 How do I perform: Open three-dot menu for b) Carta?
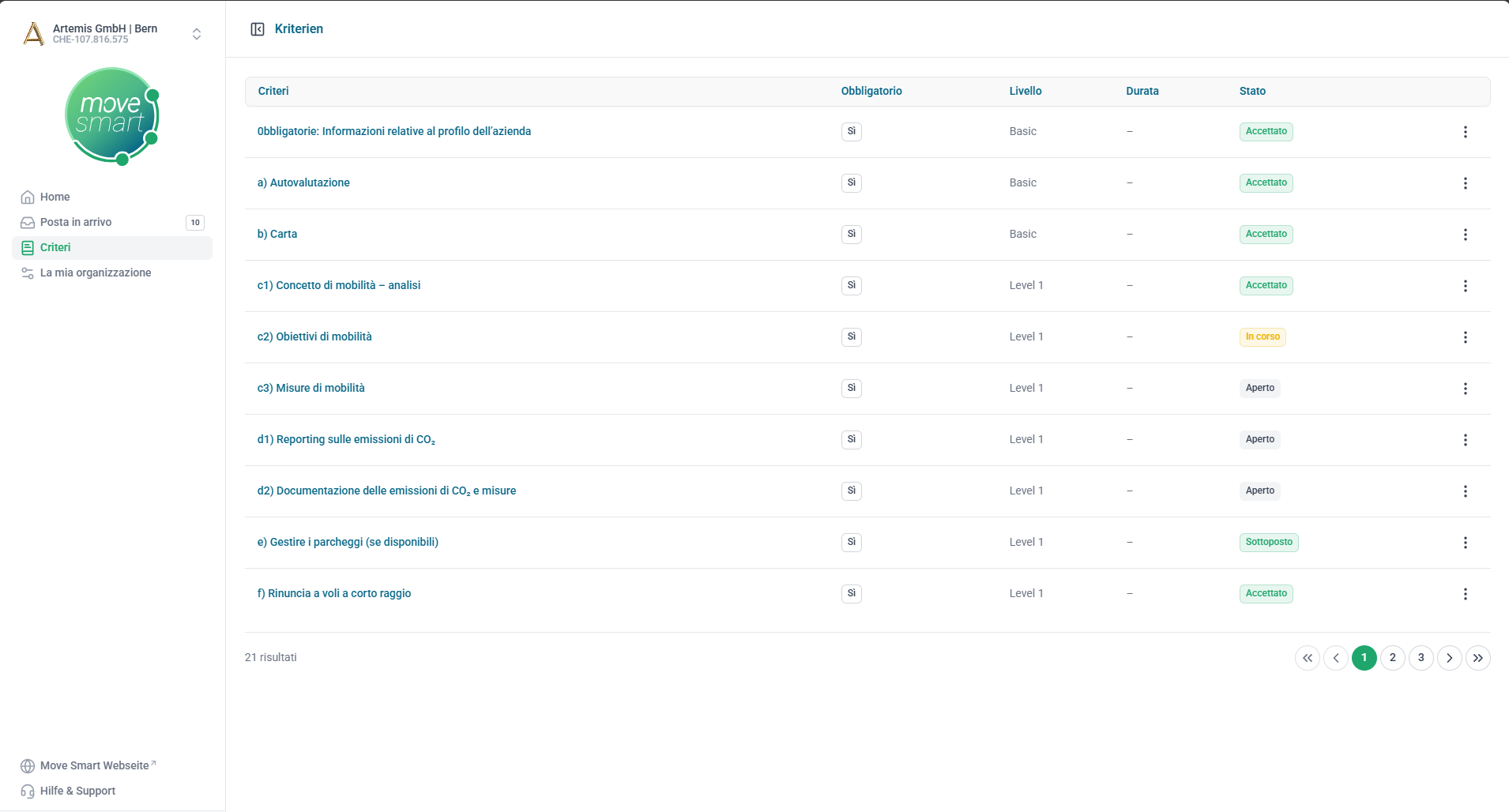point(1465,235)
